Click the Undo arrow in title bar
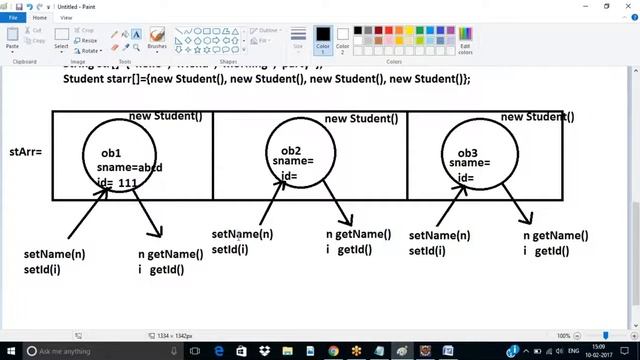 29,7
